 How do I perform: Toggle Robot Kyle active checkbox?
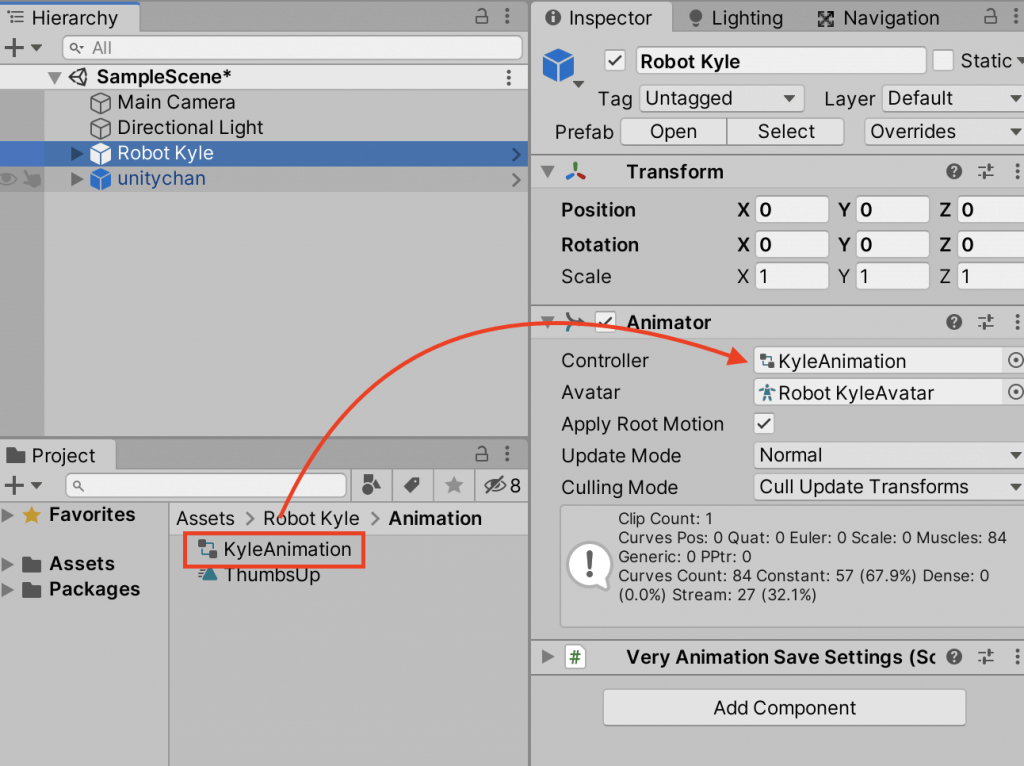pyautogui.click(x=615, y=61)
